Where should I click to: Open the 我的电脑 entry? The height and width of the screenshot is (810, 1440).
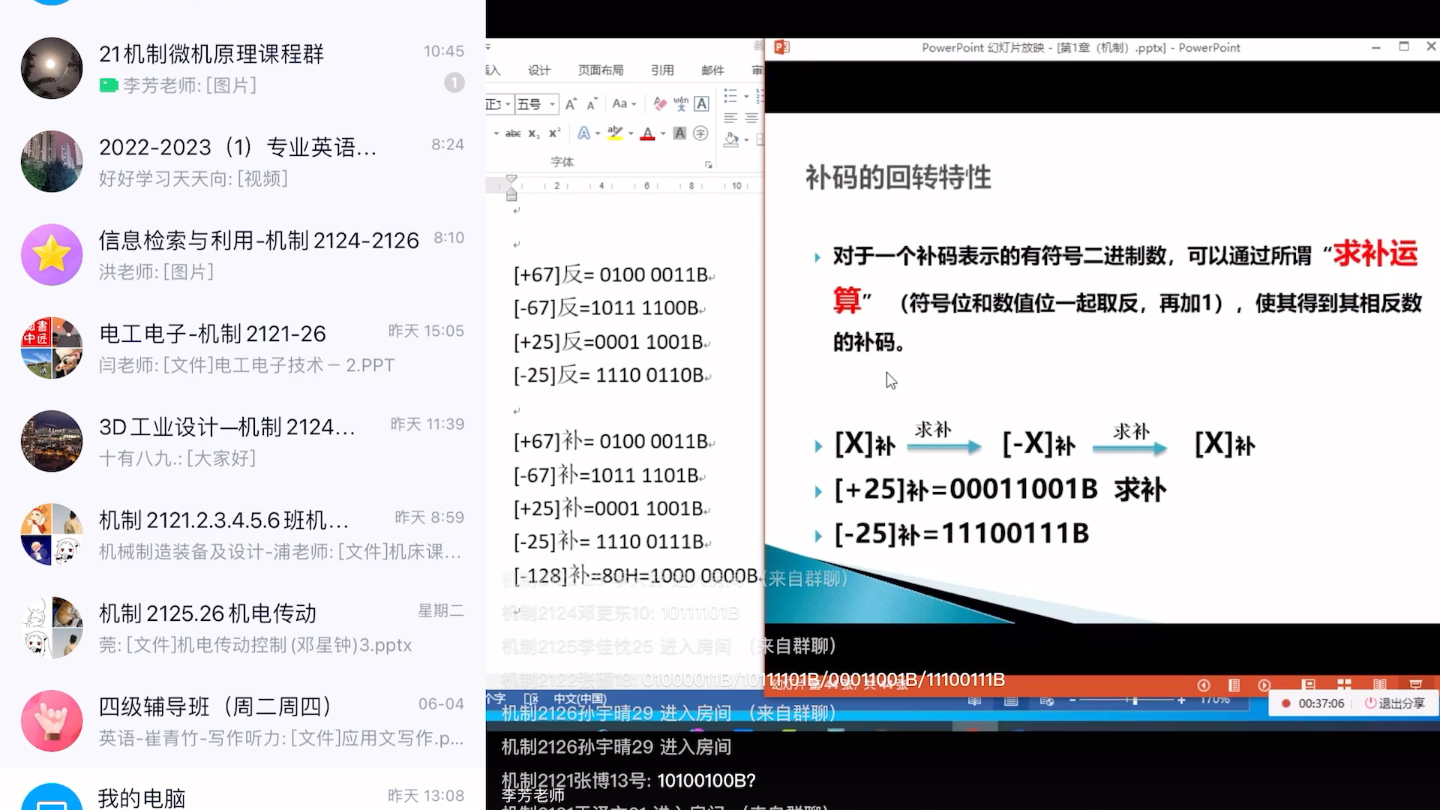(243, 790)
